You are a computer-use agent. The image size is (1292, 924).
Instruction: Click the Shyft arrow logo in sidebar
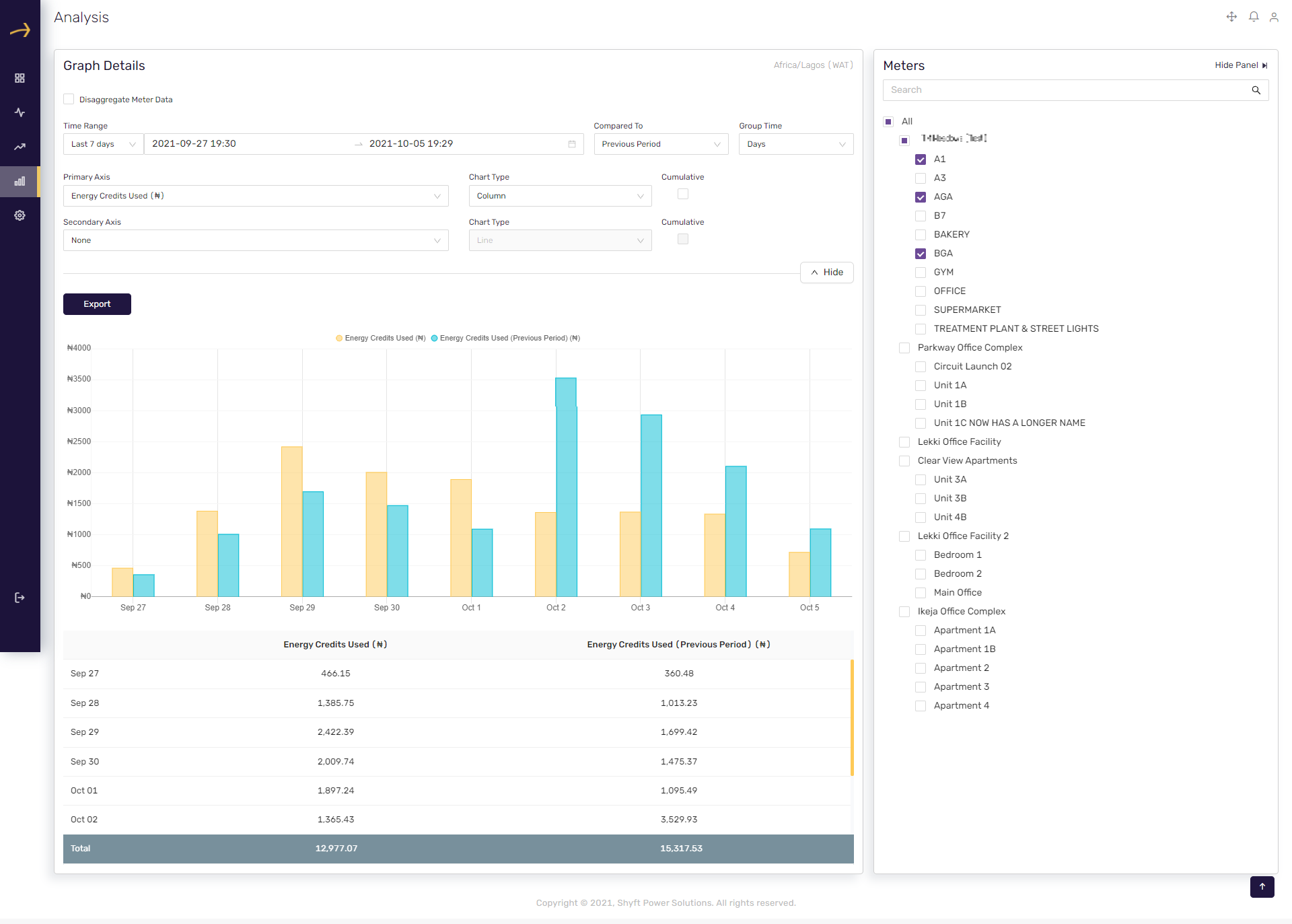pyautogui.click(x=20, y=30)
